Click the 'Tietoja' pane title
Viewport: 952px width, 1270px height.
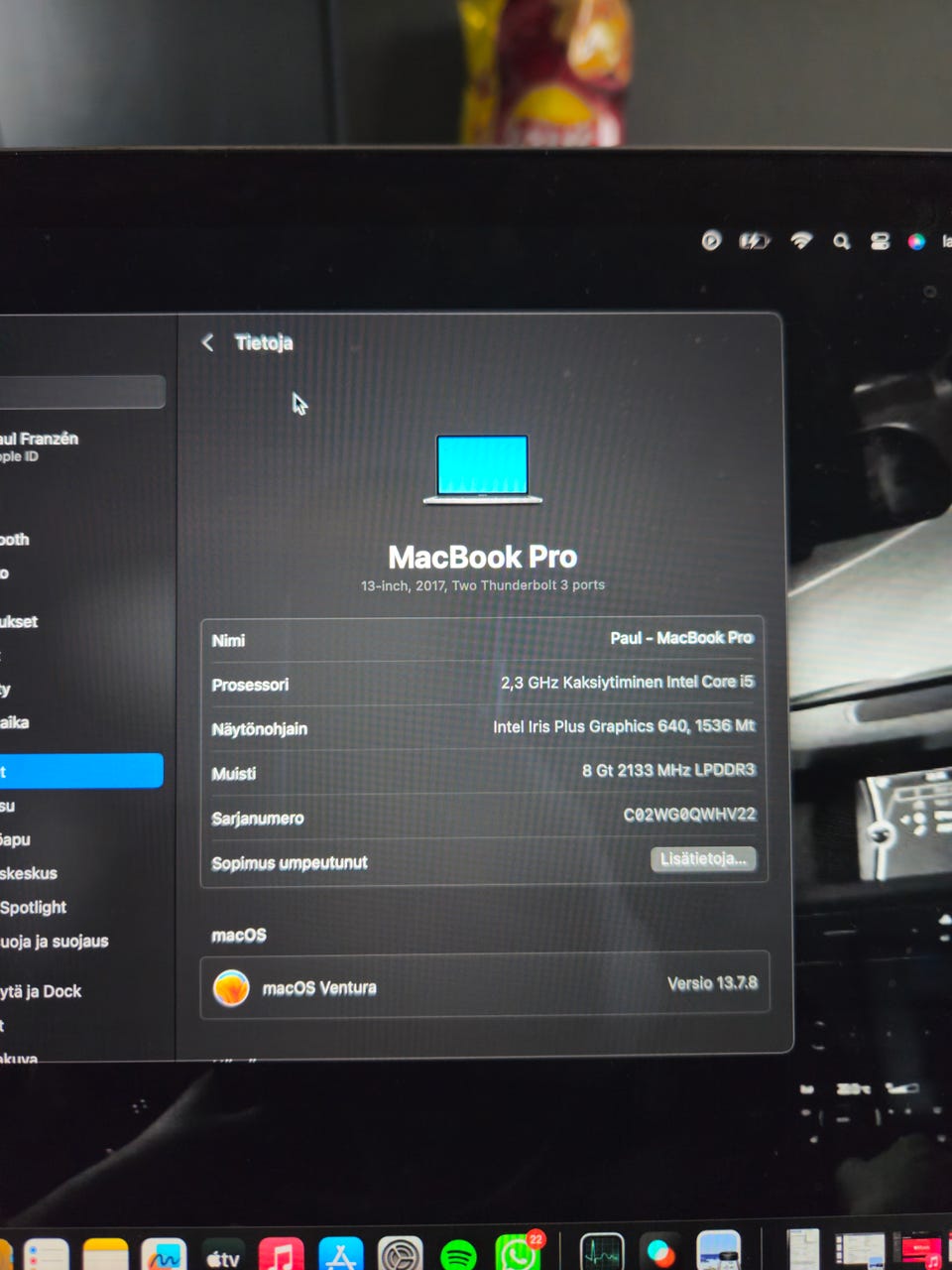(x=264, y=343)
